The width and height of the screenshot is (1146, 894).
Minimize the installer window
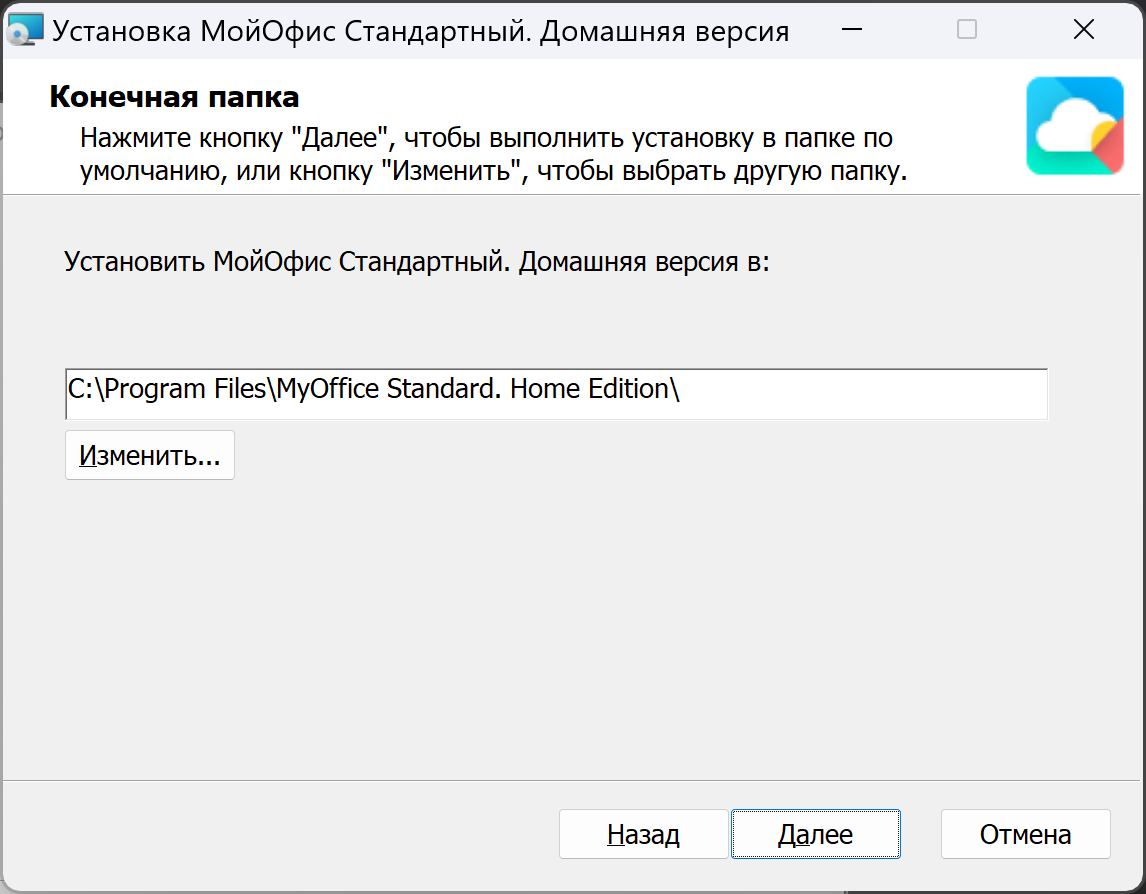click(x=851, y=30)
